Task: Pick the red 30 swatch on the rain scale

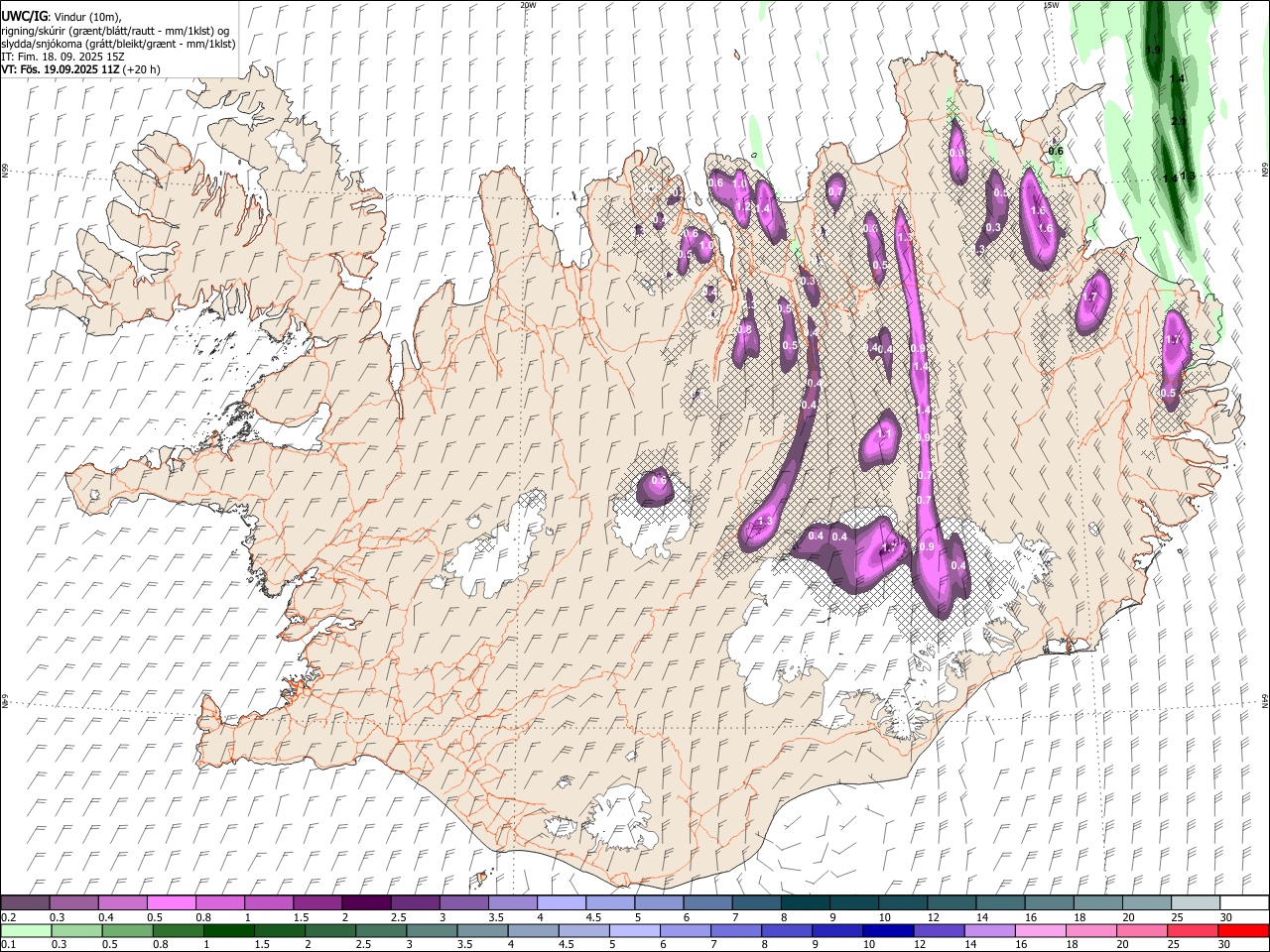Action: tap(1243, 930)
